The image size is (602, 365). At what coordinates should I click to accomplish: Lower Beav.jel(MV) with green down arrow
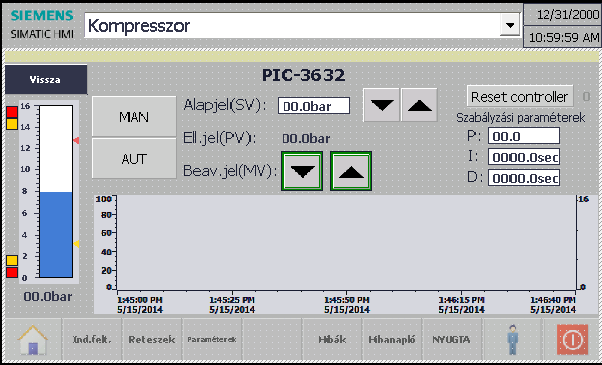tap(302, 171)
